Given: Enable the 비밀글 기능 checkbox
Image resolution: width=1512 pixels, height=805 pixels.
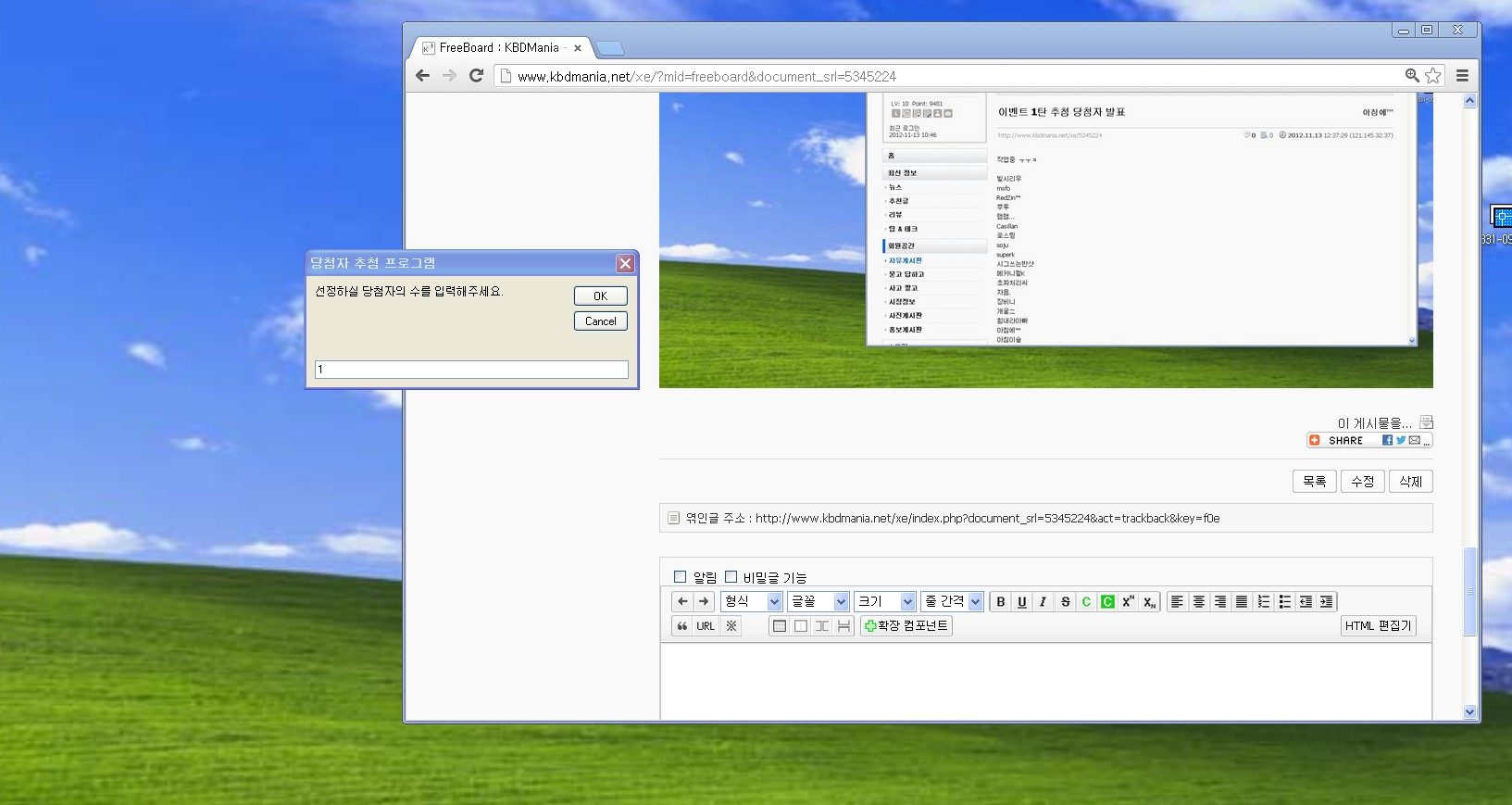Looking at the screenshot, I should coord(731,576).
